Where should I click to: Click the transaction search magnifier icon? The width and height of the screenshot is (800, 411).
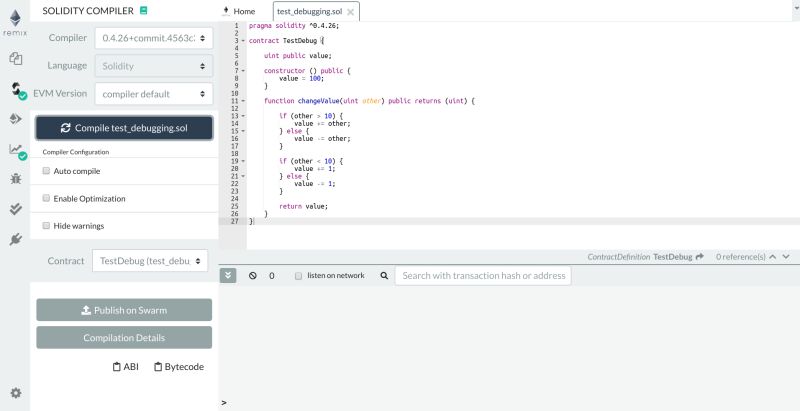pyautogui.click(x=384, y=276)
